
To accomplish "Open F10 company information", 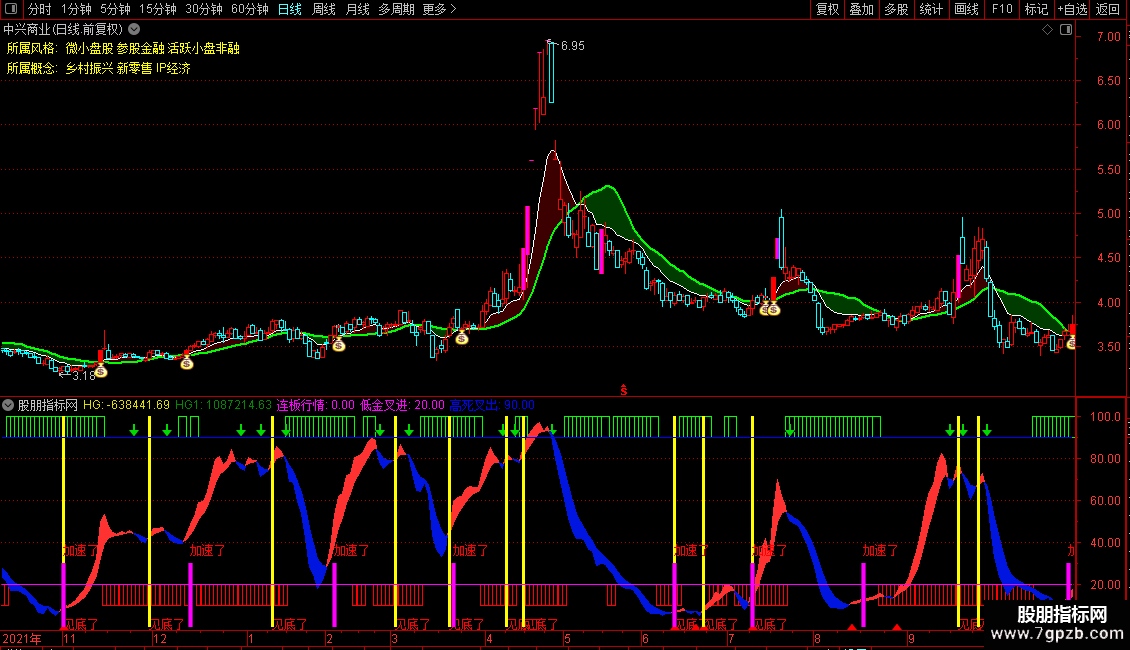I will pos(1002,10).
